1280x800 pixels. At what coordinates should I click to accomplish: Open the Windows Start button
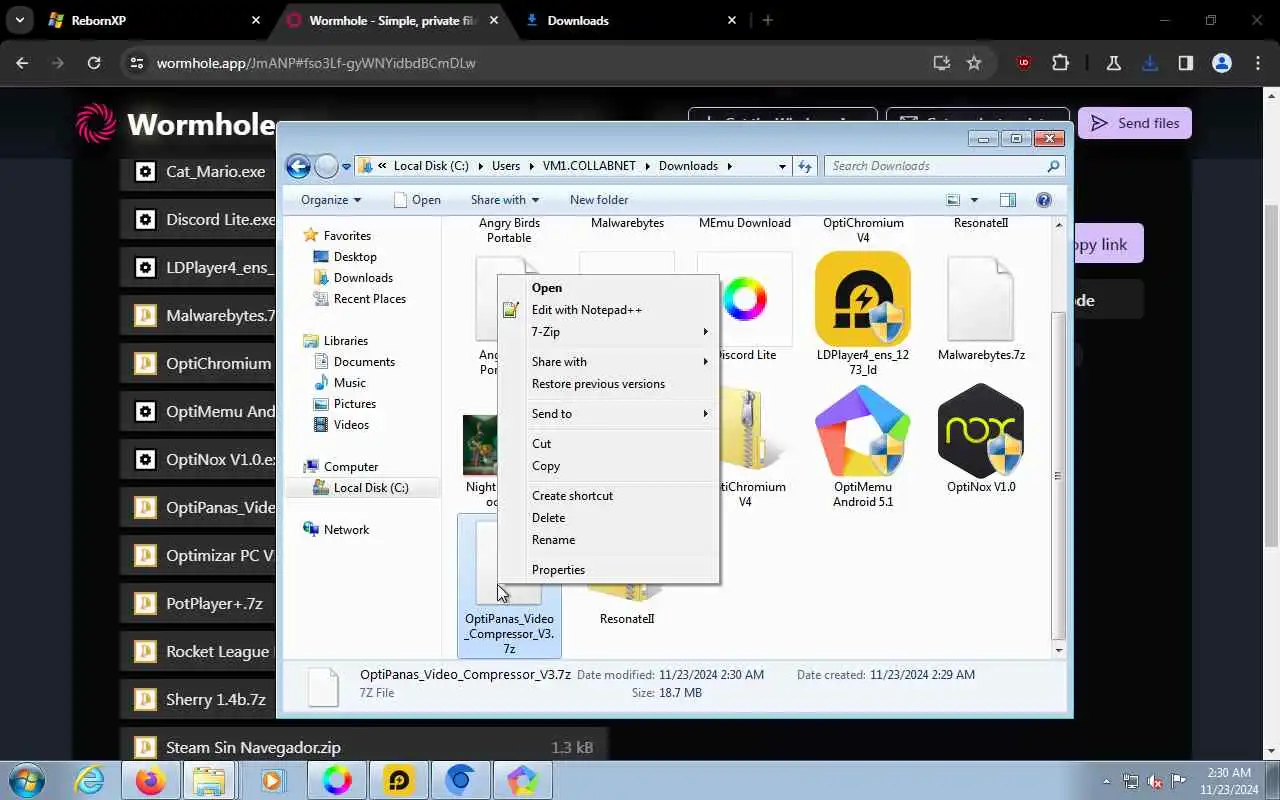click(x=26, y=780)
